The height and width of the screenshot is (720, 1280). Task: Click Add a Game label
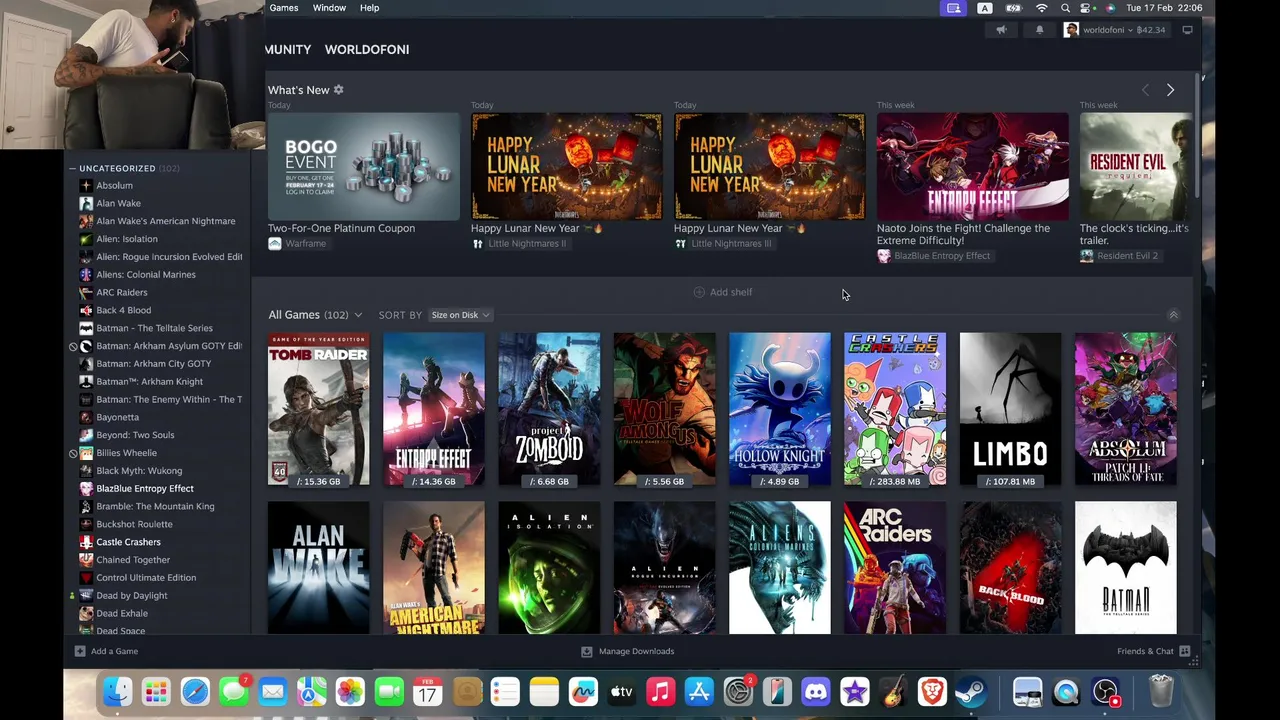click(x=114, y=651)
